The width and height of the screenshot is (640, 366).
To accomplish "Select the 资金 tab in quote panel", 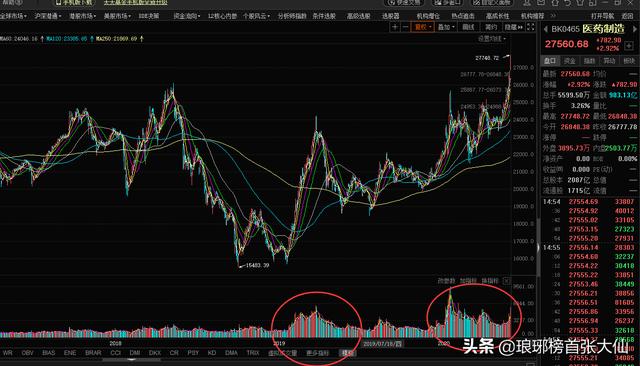I will pos(570,61).
